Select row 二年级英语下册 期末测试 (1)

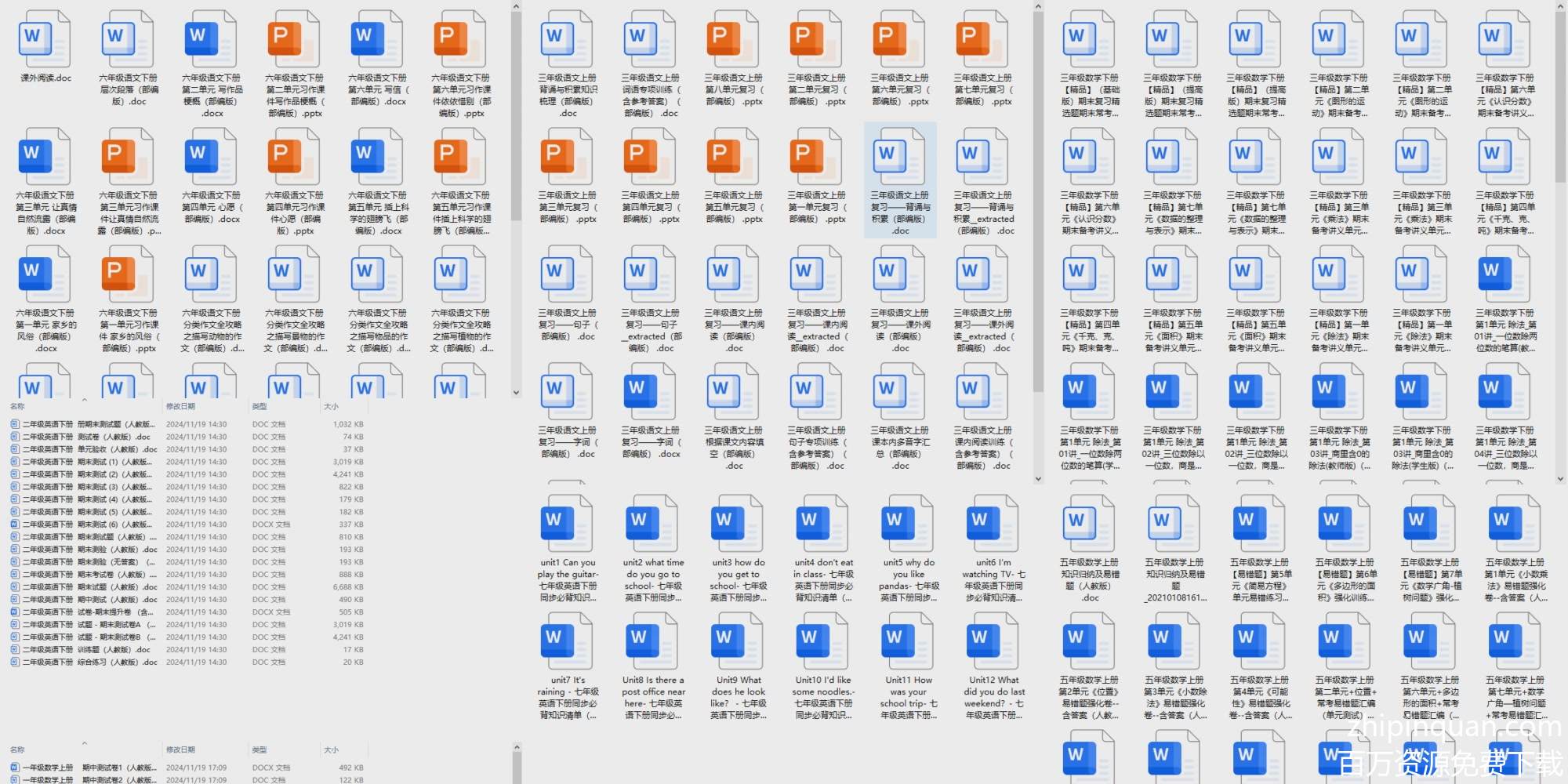pos(187,462)
